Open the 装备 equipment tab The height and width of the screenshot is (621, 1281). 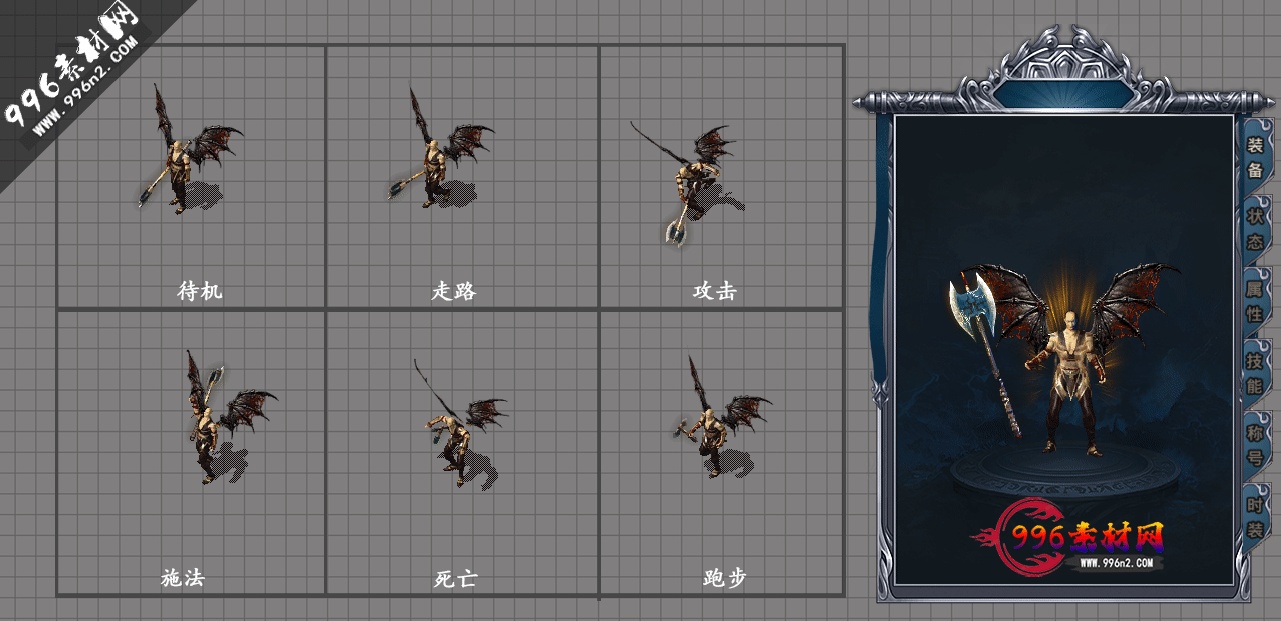coord(1255,157)
